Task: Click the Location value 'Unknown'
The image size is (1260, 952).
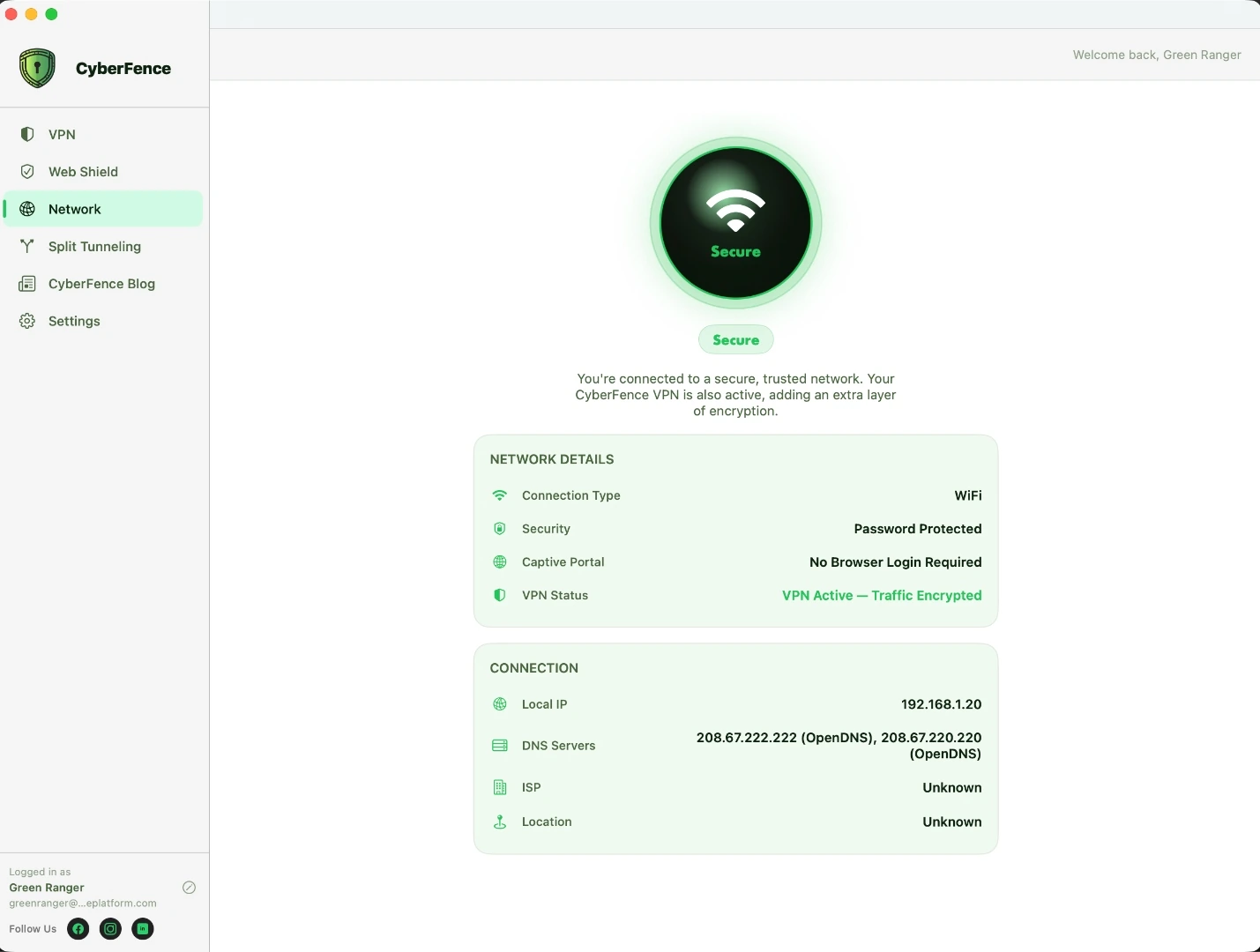Action: click(x=952, y=822)
